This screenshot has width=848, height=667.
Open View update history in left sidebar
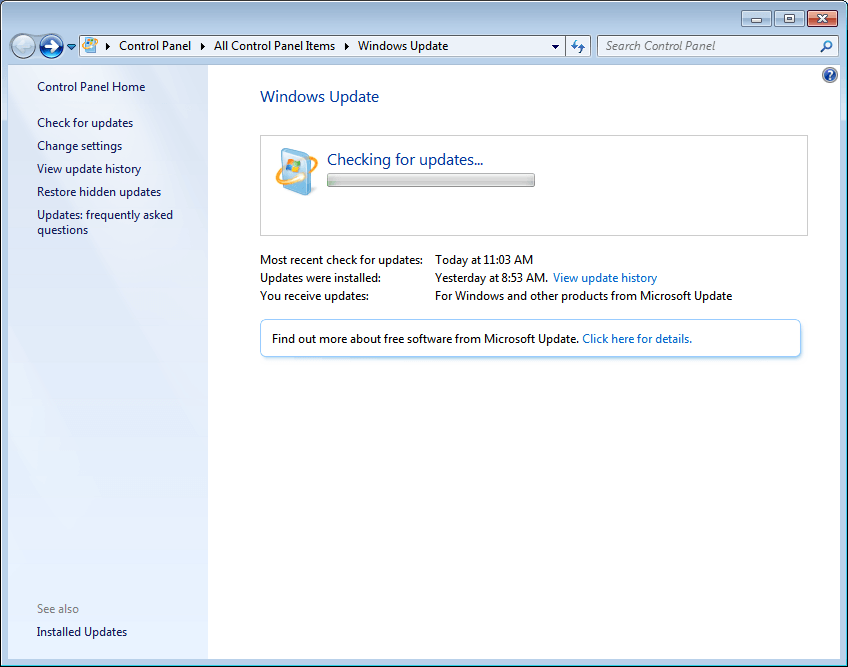[89, 169]
